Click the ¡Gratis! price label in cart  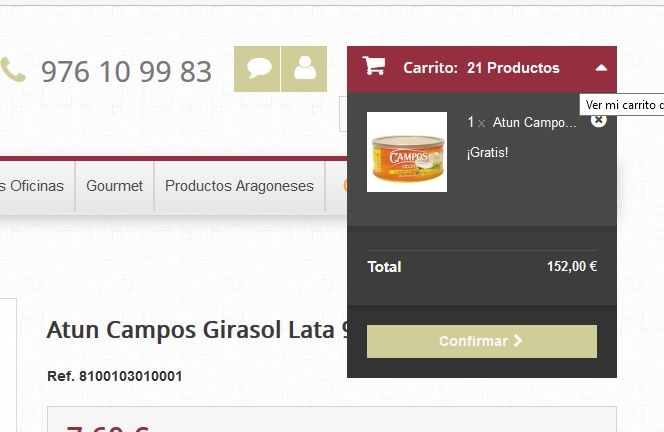[x=487, y=152]
